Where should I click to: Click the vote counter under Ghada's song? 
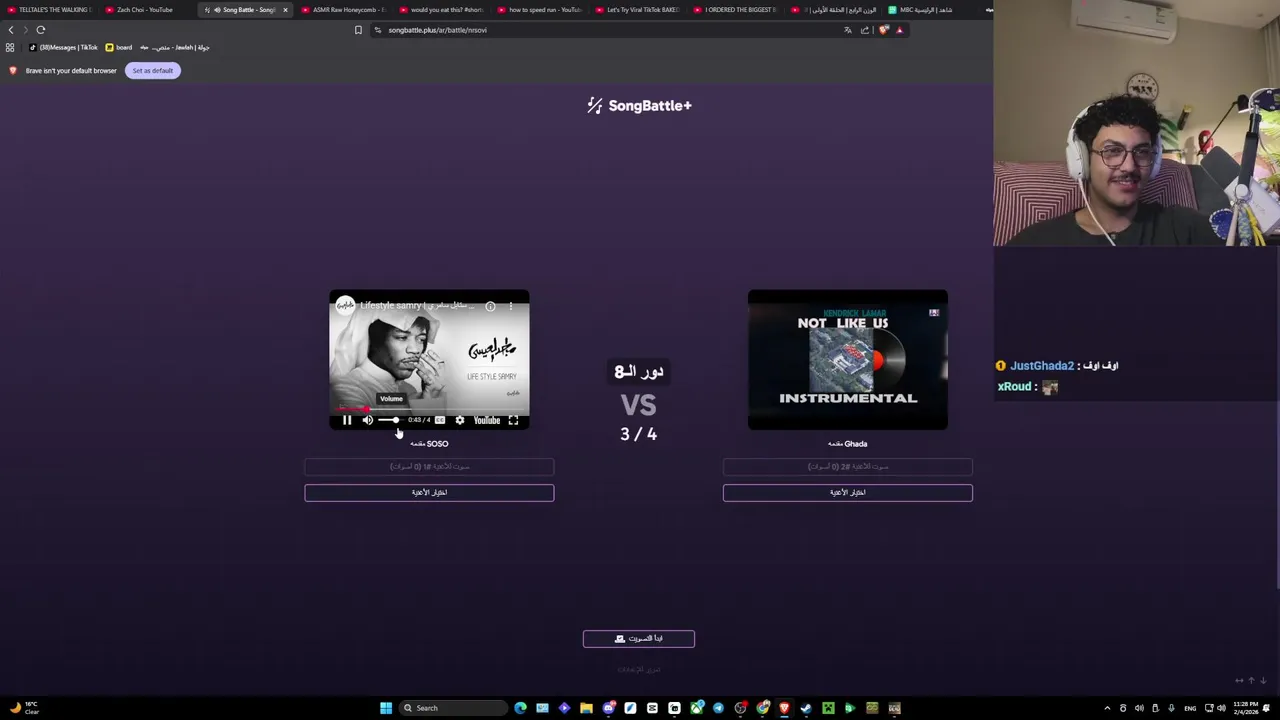(x=847, y=466)
